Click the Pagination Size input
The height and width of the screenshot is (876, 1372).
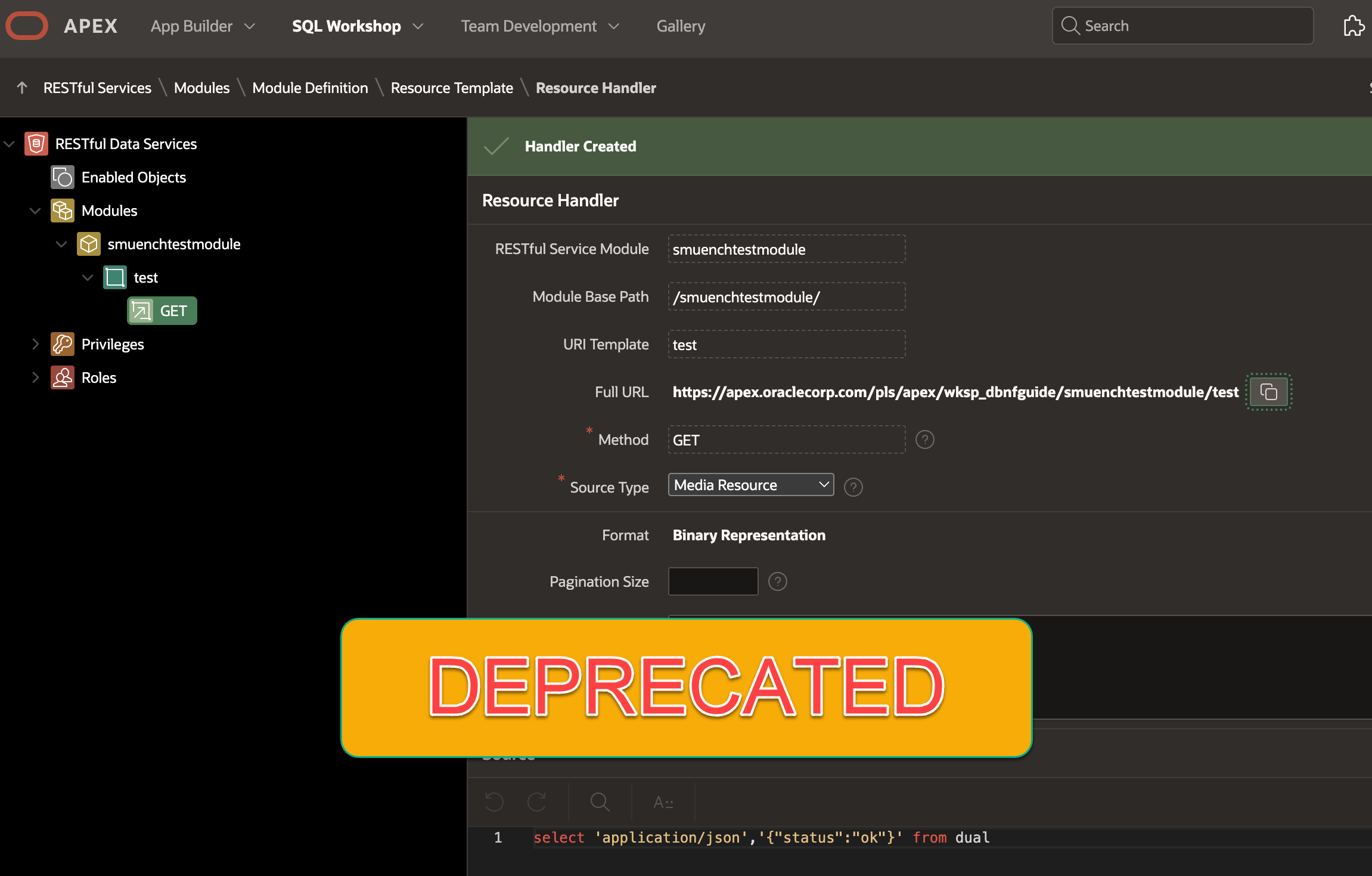coord(713,581)
